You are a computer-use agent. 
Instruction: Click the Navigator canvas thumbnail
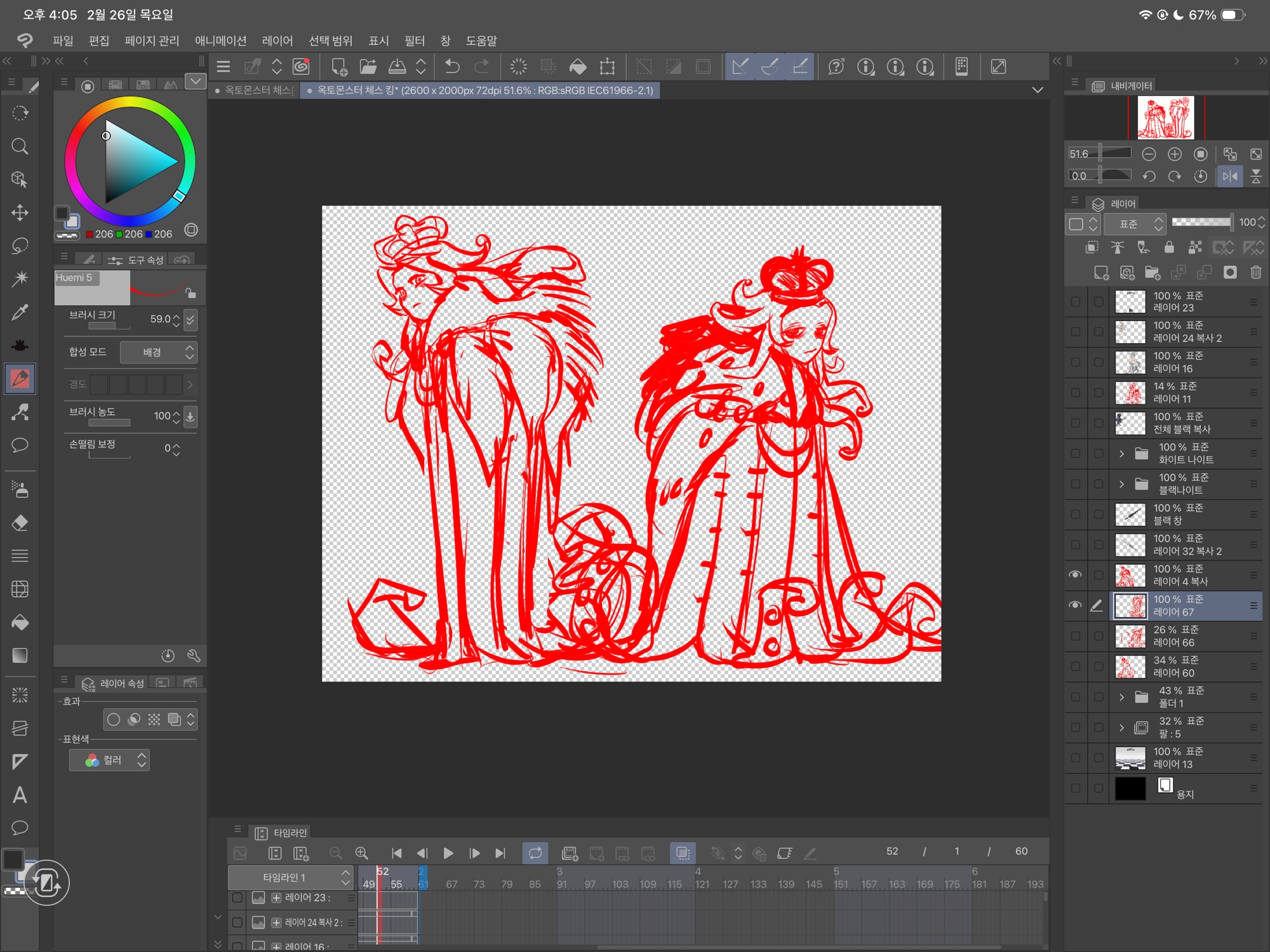(x=1165, y=117)
